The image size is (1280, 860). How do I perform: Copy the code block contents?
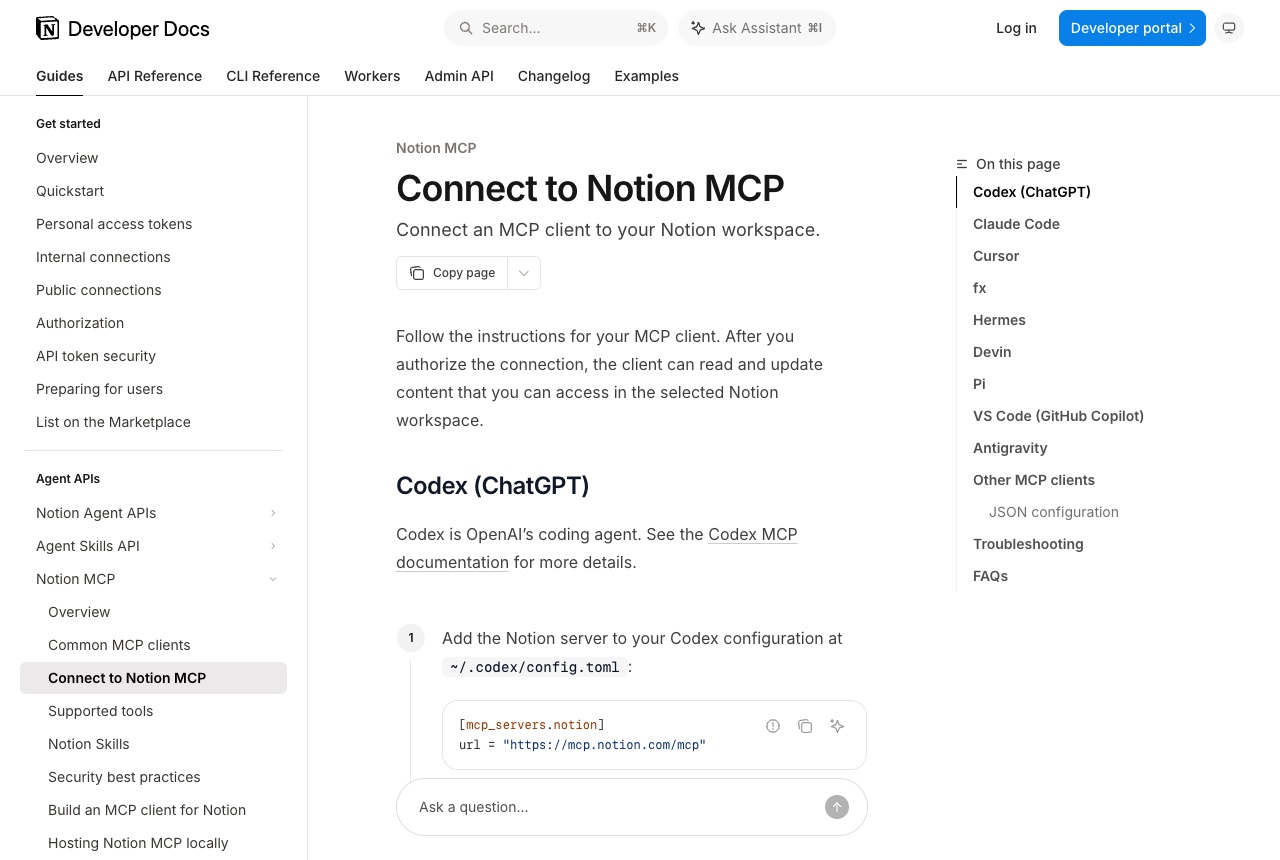click(805, 726)
